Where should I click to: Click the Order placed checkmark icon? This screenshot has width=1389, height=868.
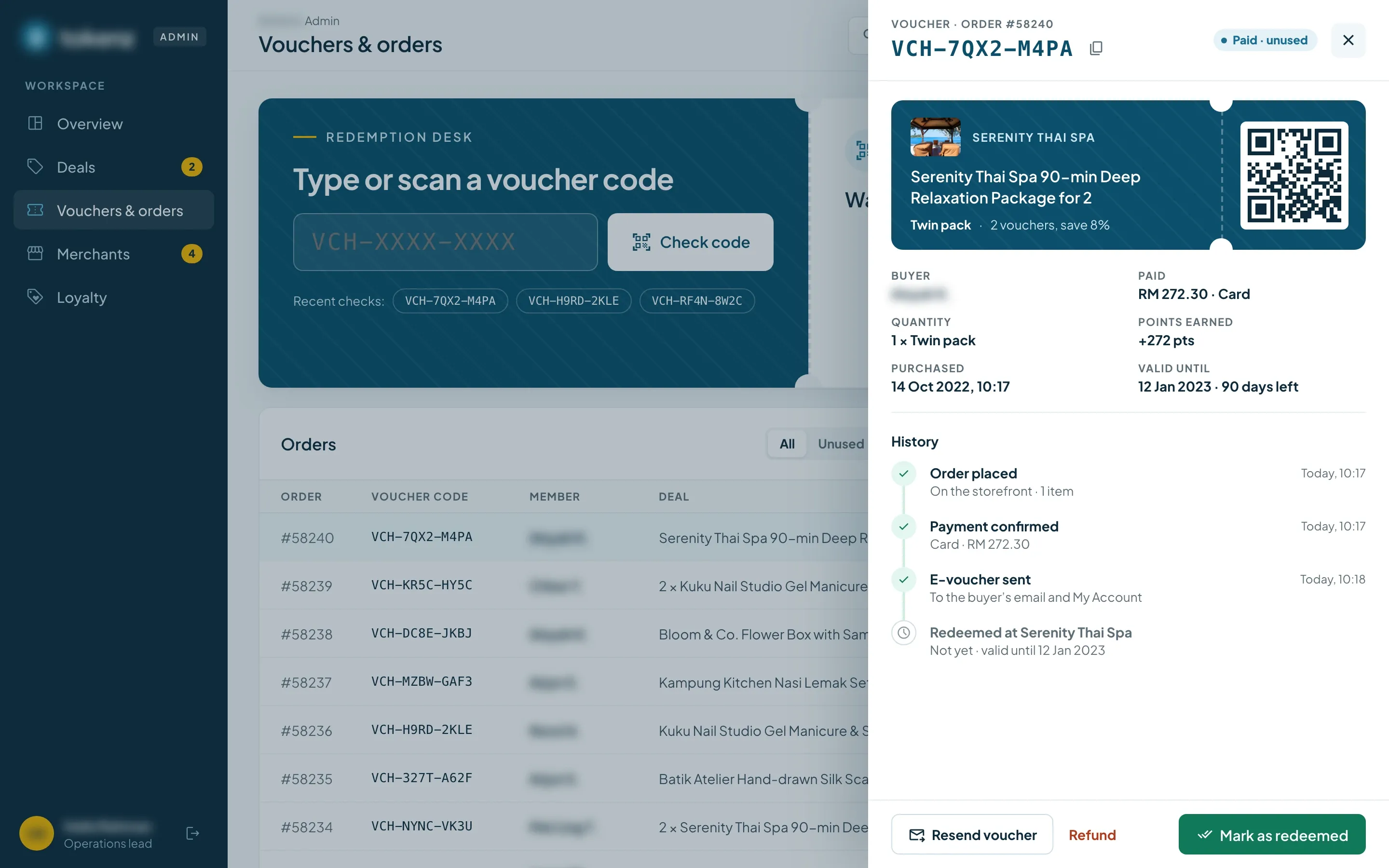(903, 474)
